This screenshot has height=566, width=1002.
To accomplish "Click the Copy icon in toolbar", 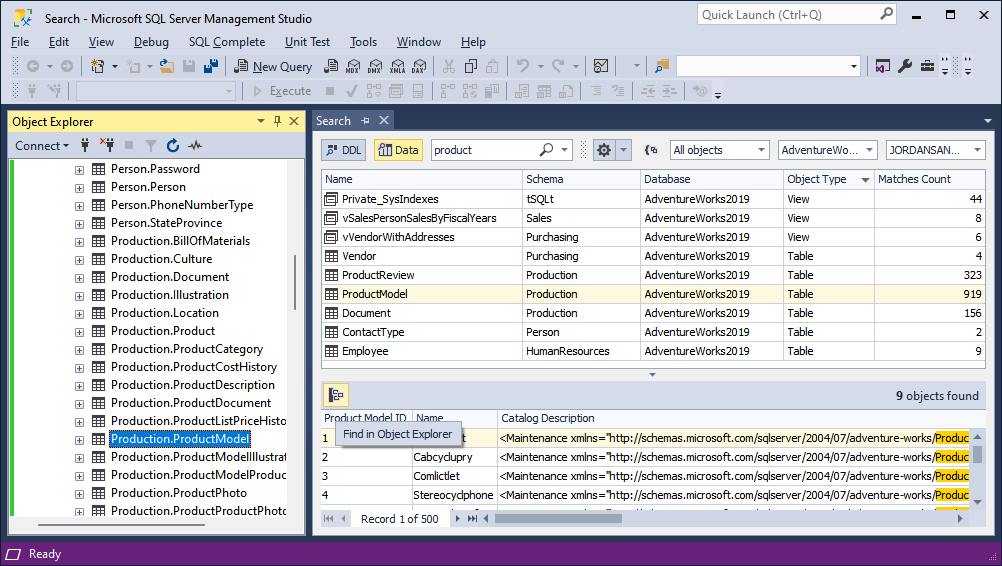I will [471, 66].
